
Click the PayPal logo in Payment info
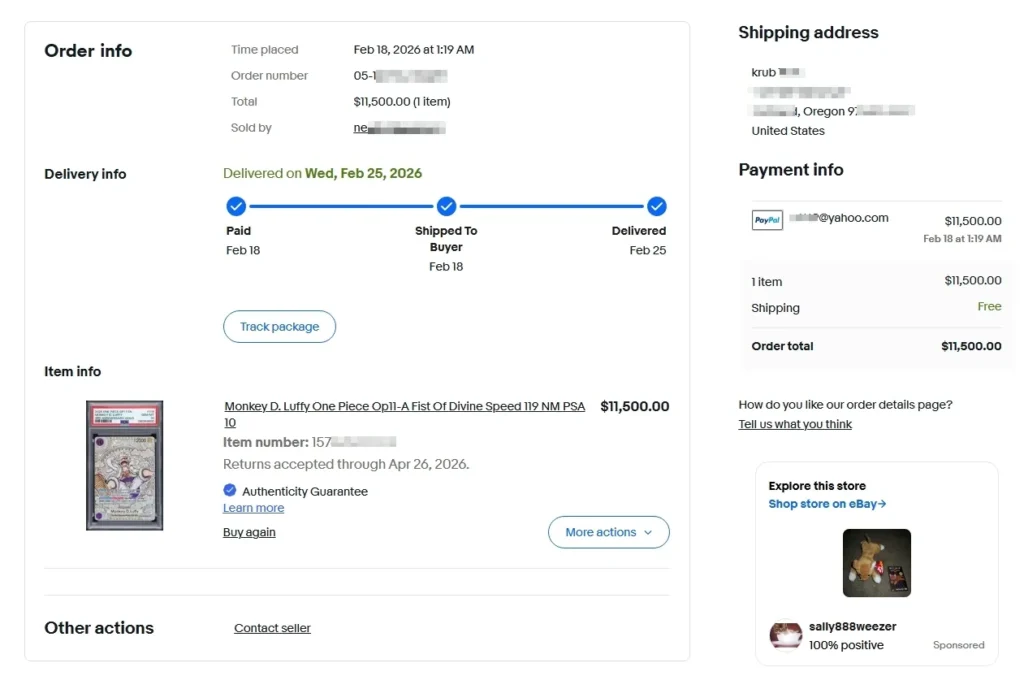pos(767,220)
